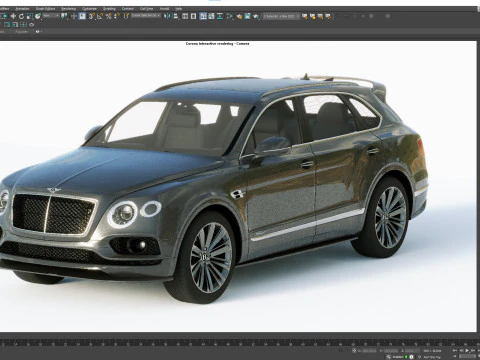Open the render preset dropdown

point(281,16)
